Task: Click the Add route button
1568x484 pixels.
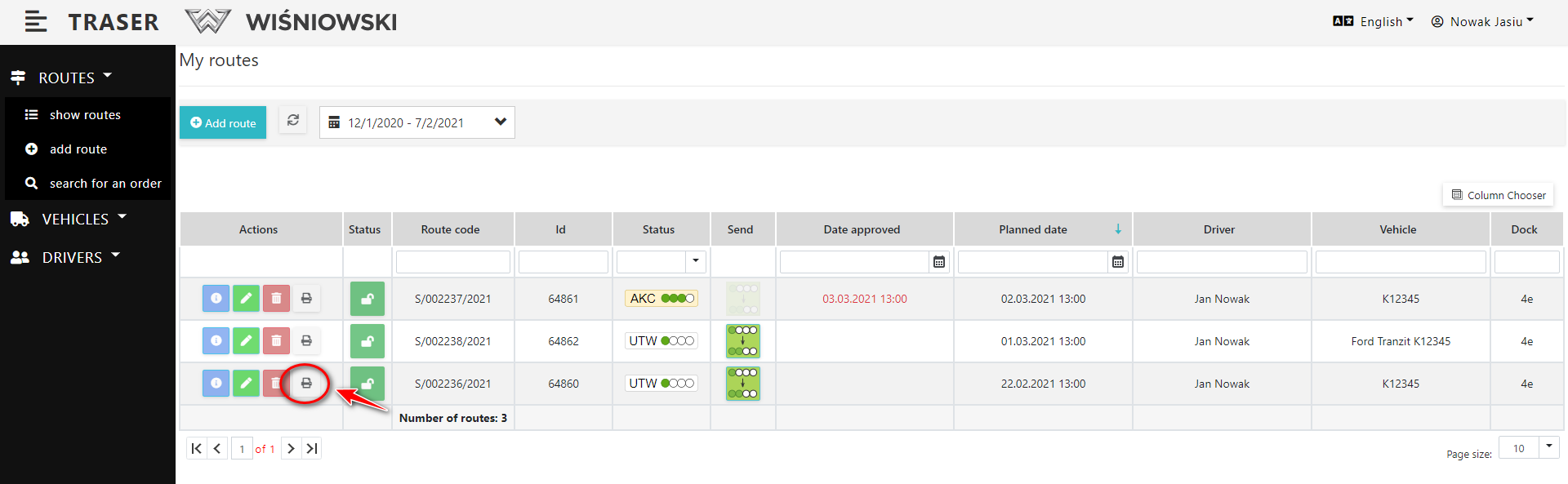Action: pyautogui.click(x=223, y=122)
